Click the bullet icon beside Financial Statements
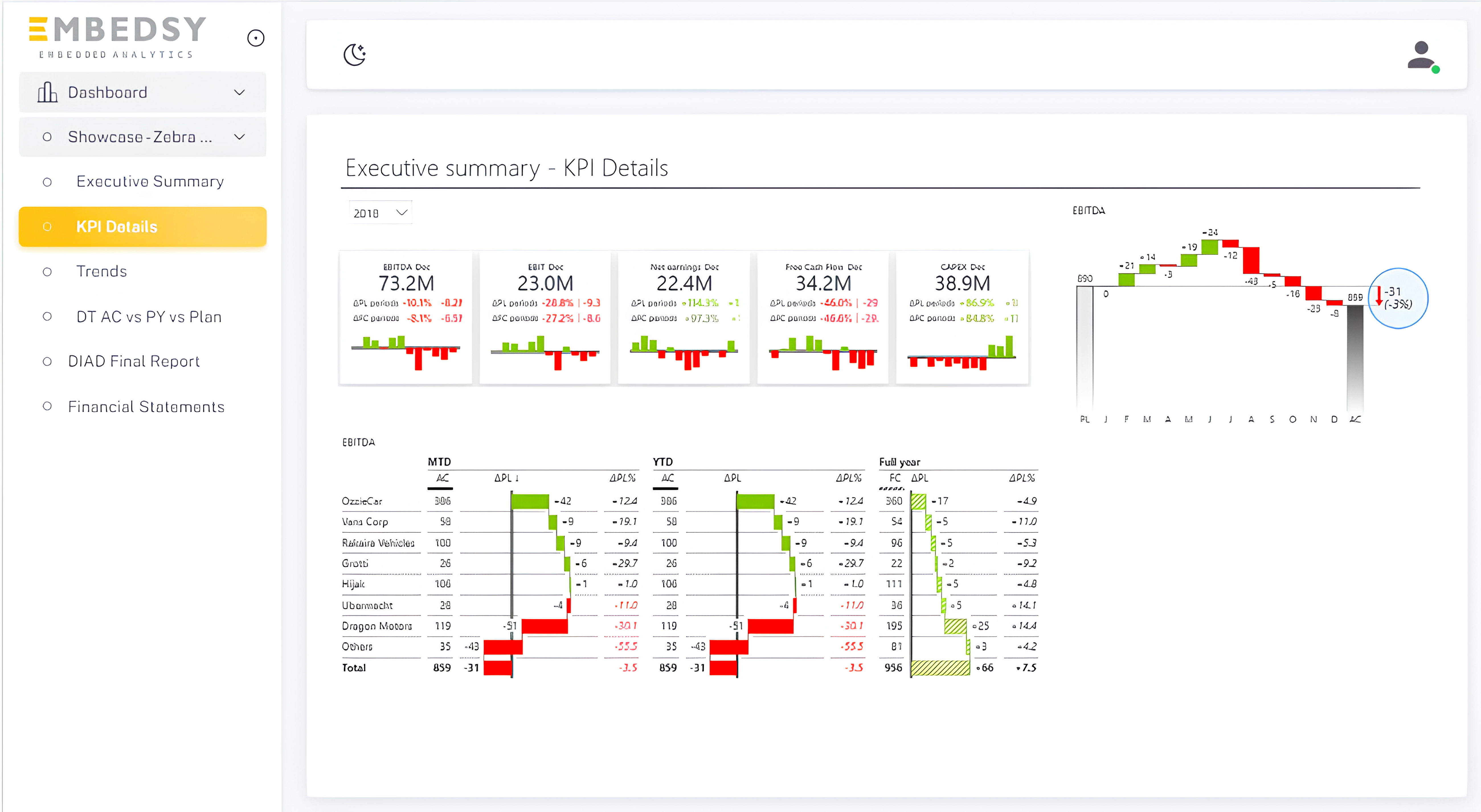This screenshot has height=812, width=1481. coord(47,406)
